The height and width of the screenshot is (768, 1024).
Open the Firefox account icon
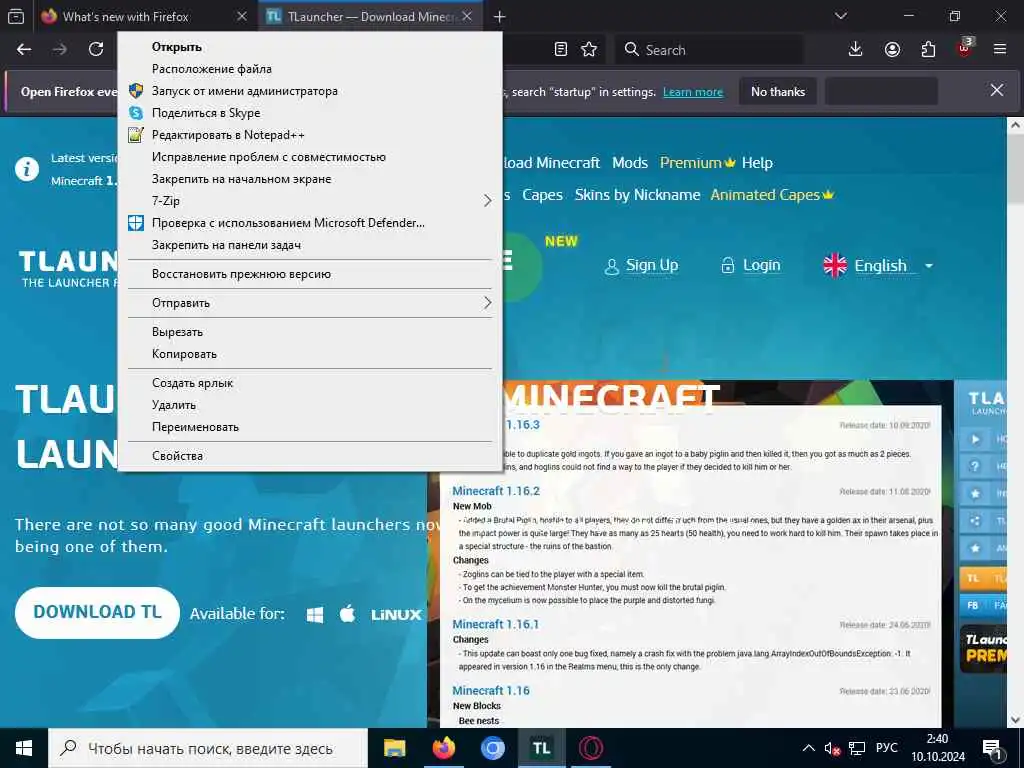892,50
